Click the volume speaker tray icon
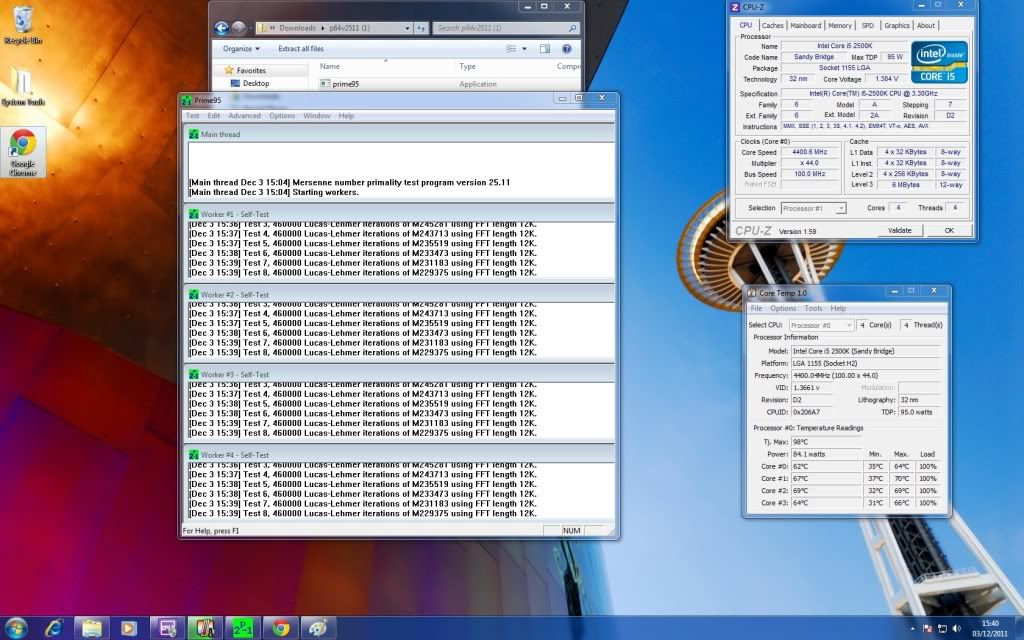Screen dimensions: 1024x640 pos(957,629)
